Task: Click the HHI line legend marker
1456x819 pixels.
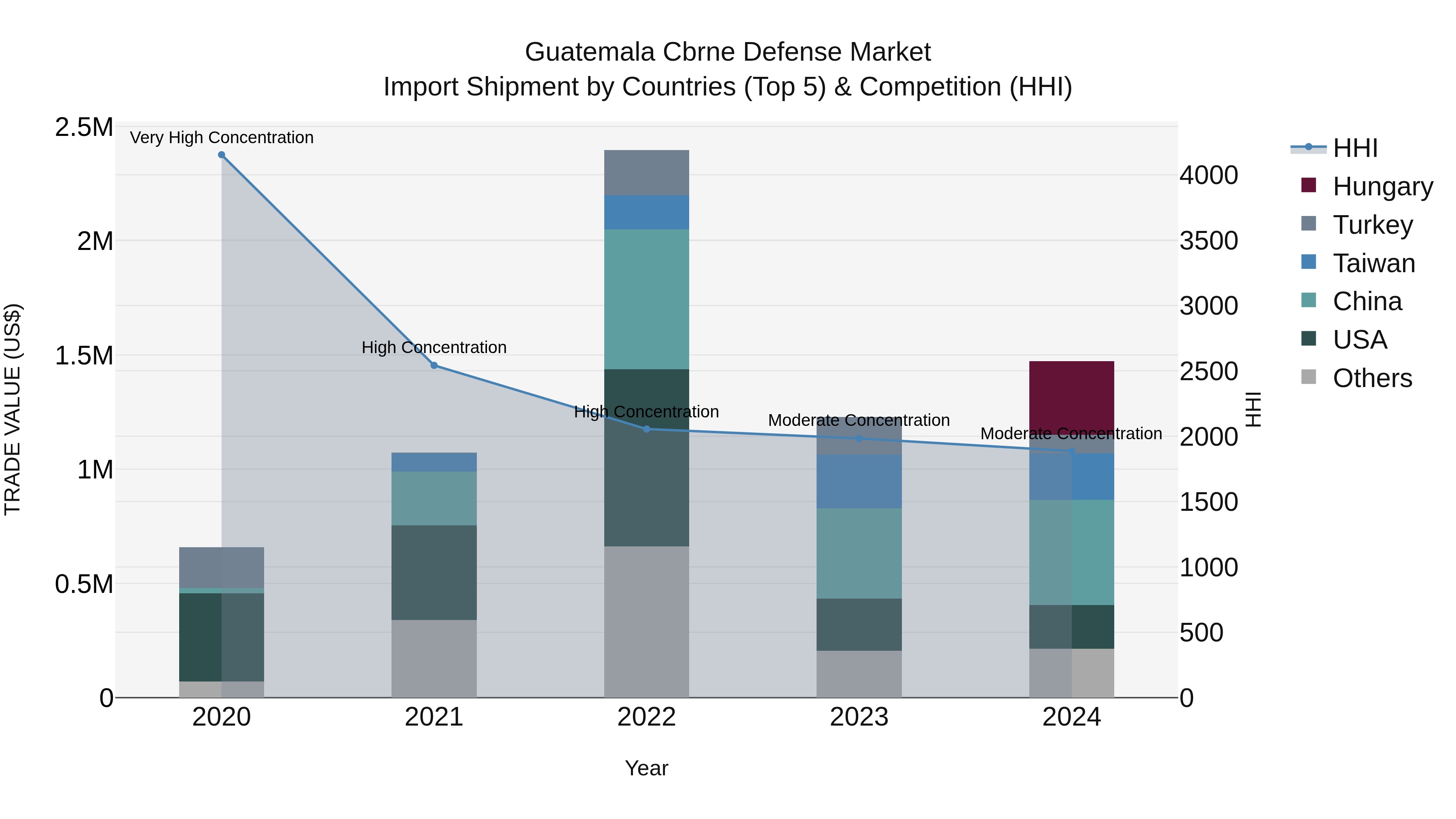Action: [x=1308, y=148]
